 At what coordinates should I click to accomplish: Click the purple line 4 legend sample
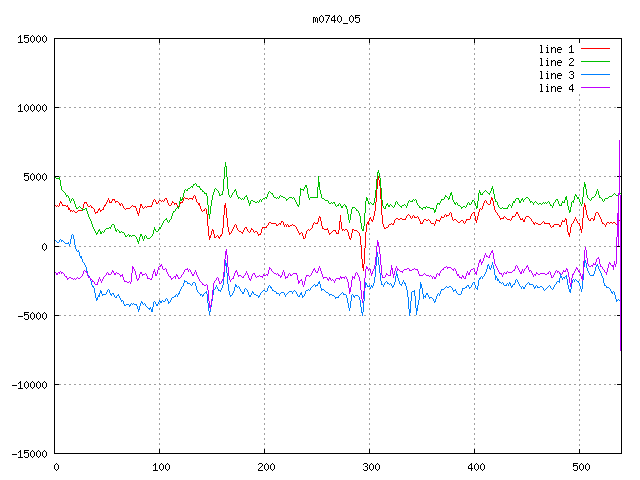point(596,88)
